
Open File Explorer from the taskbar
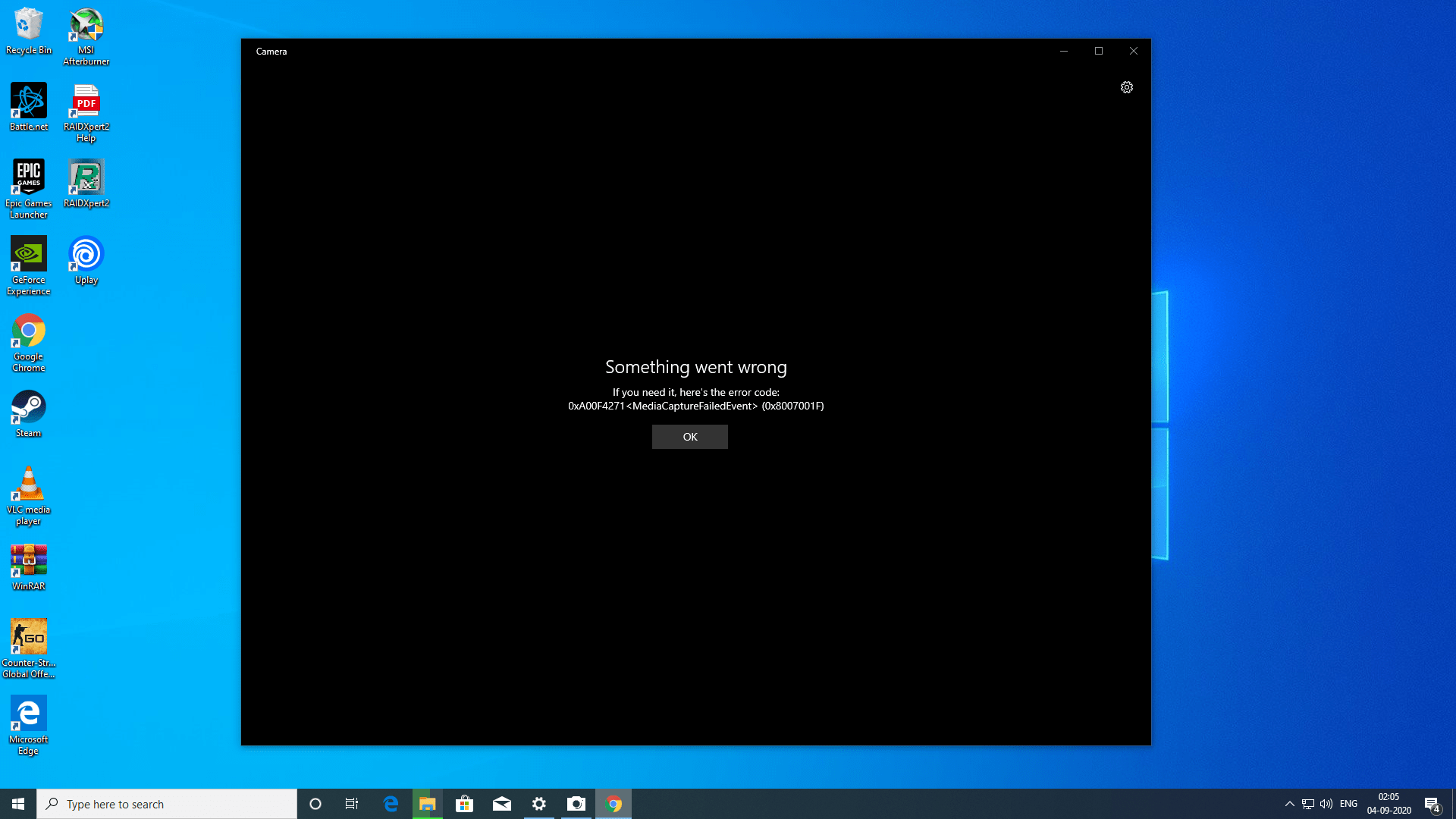coord(427,804)
